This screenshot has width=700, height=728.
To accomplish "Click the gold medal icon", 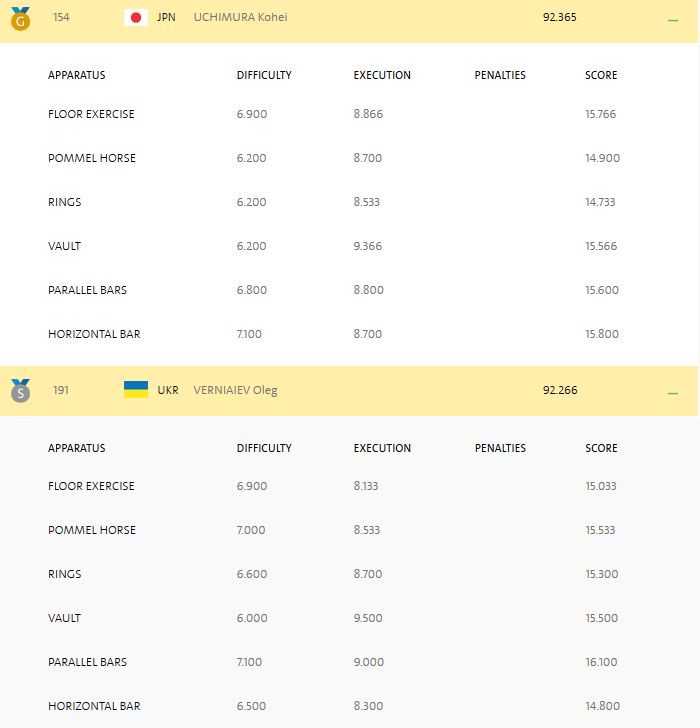I will pyautogui.click(x=20, y=17).
